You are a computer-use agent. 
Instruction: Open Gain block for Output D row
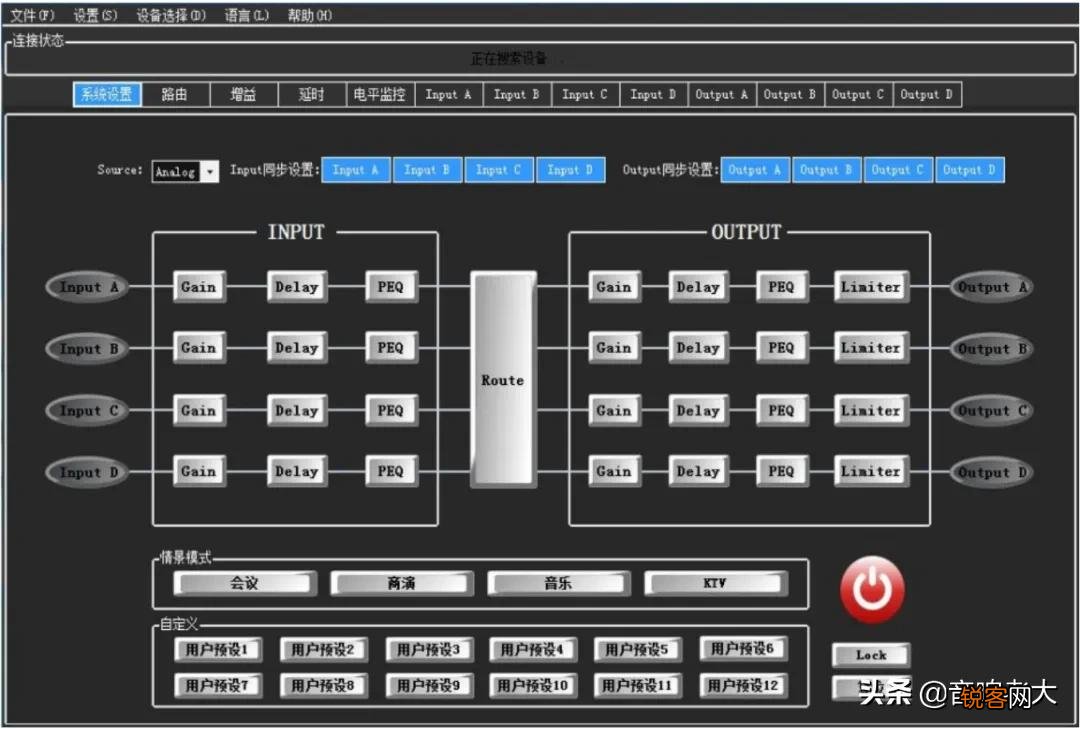click(x=614, y=471)
